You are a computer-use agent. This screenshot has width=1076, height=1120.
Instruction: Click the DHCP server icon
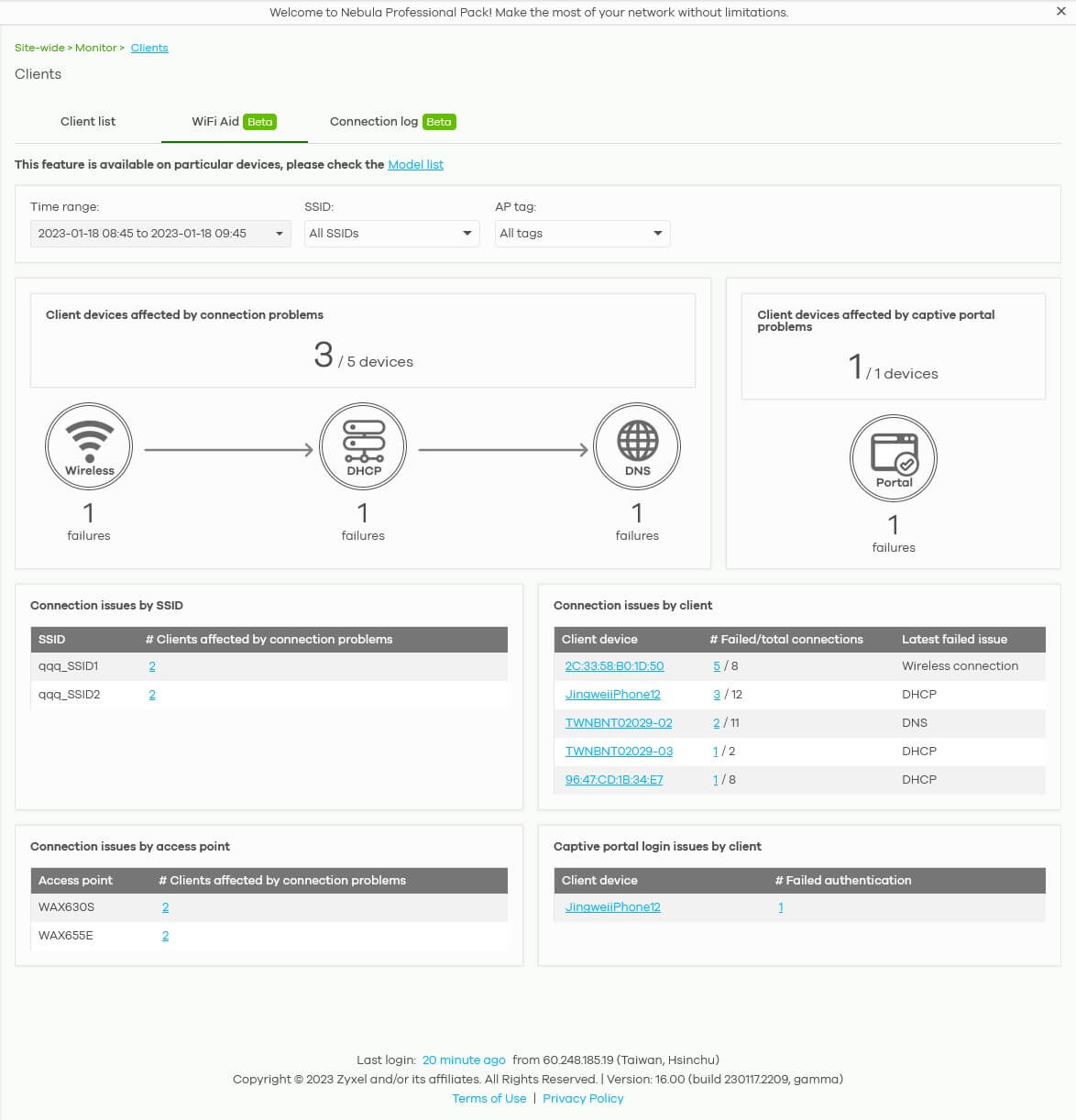[363, 447]
